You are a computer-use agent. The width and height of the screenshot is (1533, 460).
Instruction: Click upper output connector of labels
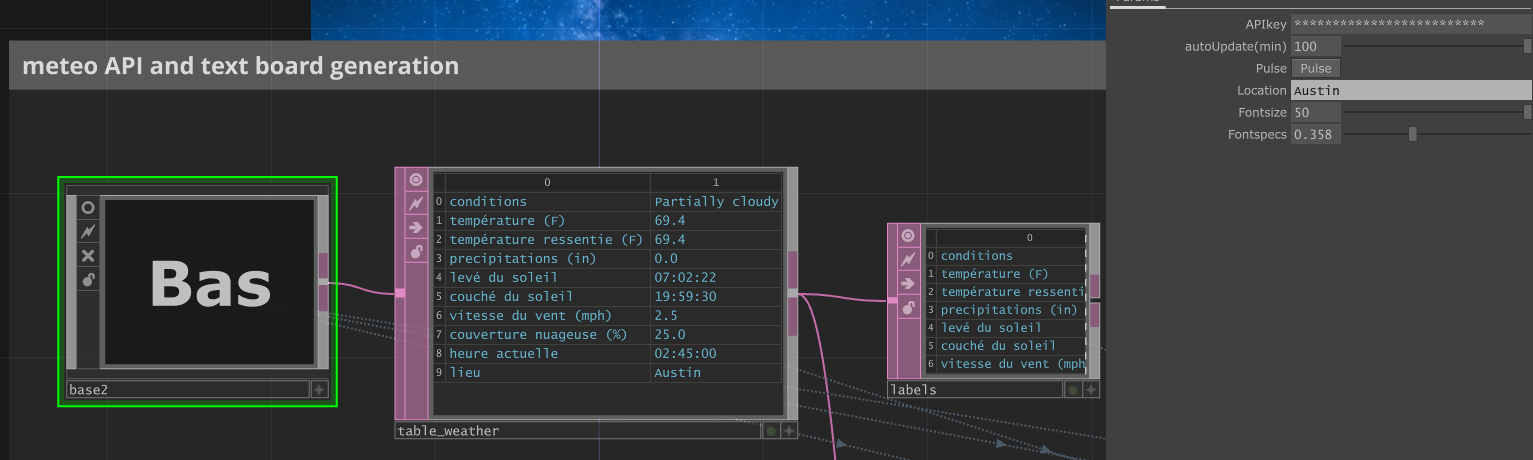pos(1095,286)
